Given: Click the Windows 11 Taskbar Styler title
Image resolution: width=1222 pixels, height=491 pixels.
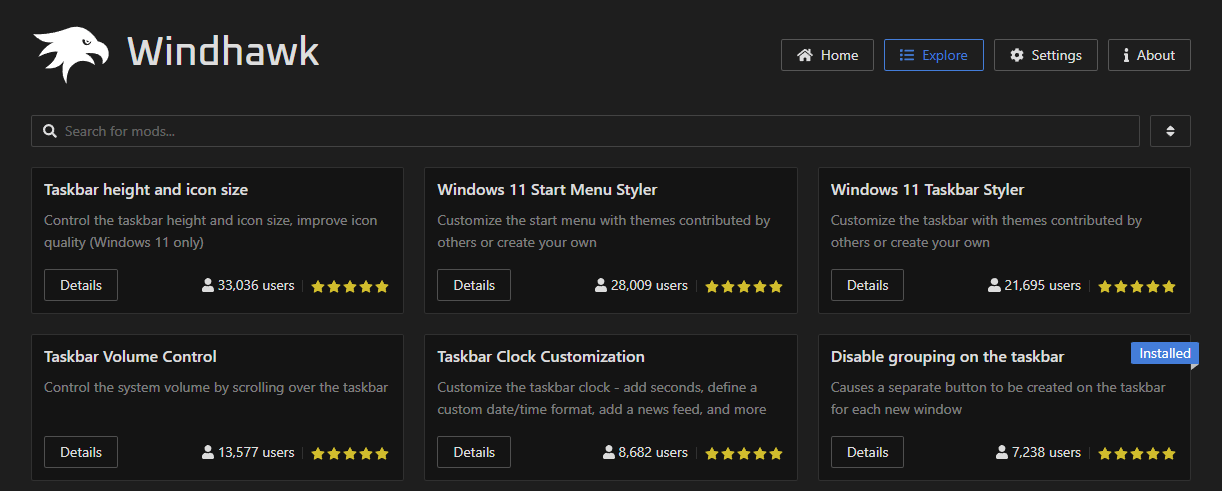Looking at the screenshot, I should (x=927, y=190).
